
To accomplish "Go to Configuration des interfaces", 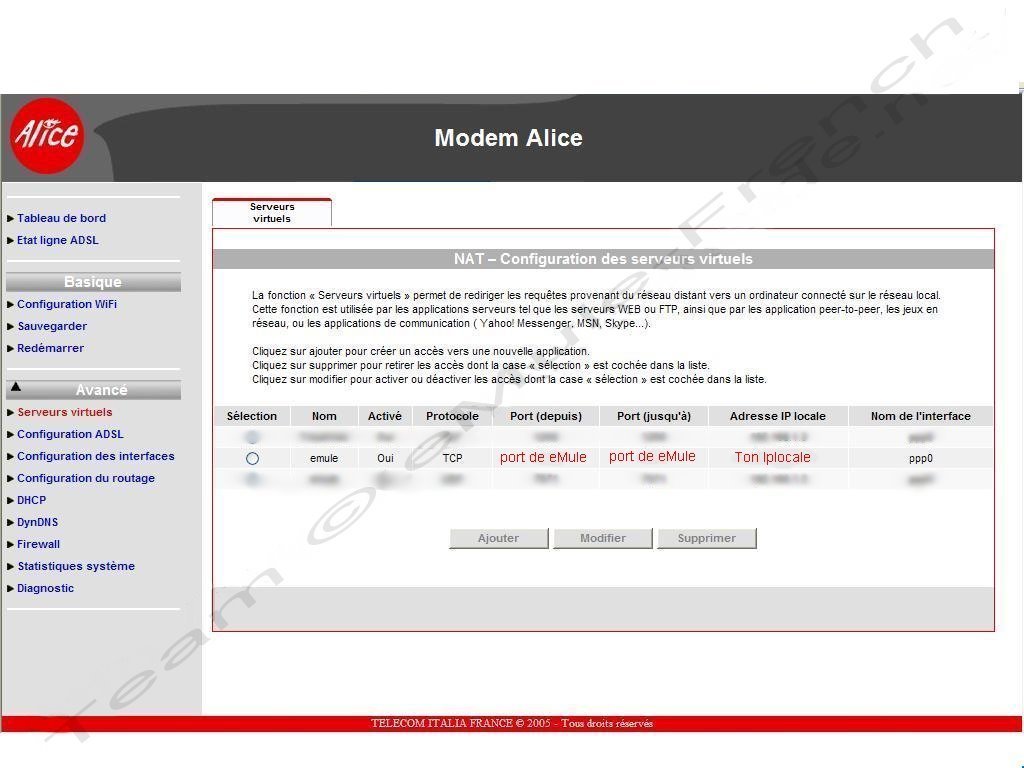I will 95,456.
